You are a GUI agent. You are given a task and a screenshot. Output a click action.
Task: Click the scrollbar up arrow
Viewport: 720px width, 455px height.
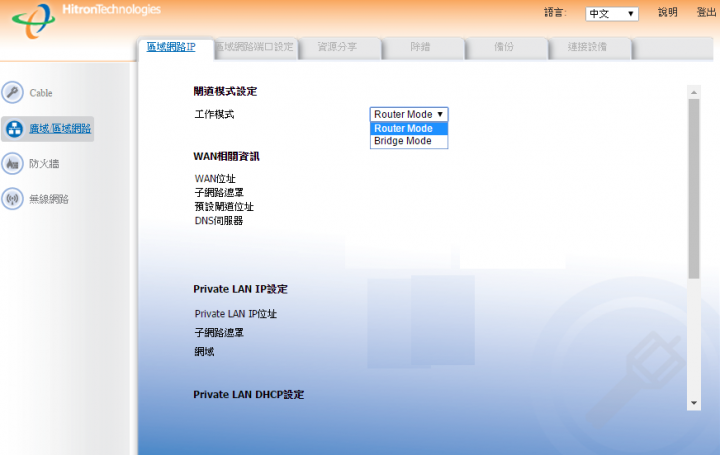pos(694,92)
